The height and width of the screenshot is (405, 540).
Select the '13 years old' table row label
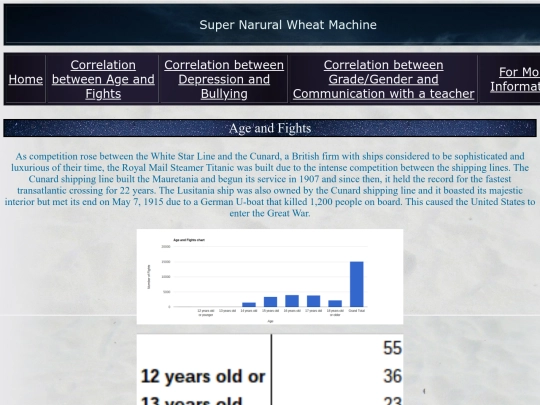click(191, 401)
